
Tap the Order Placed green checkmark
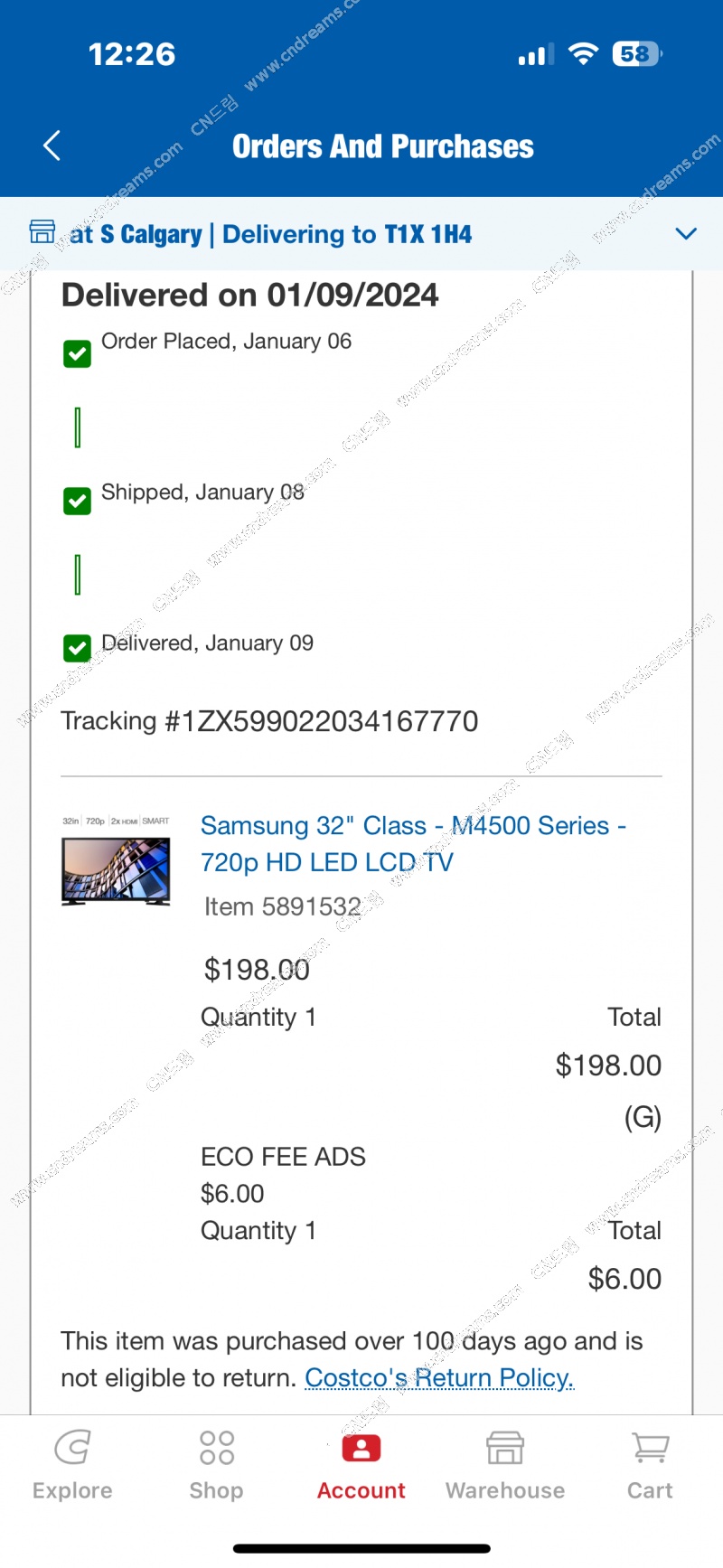(x=78, y=353)
